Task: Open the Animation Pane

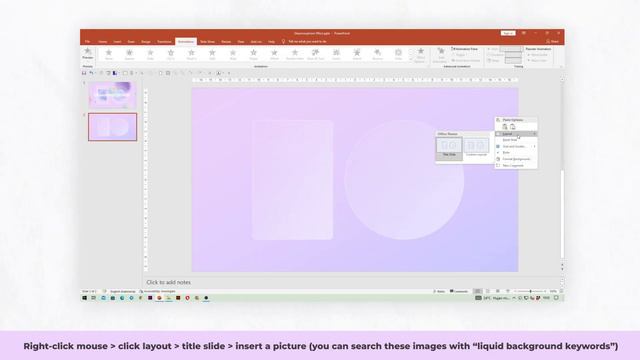Action: [x=465, y=49]
